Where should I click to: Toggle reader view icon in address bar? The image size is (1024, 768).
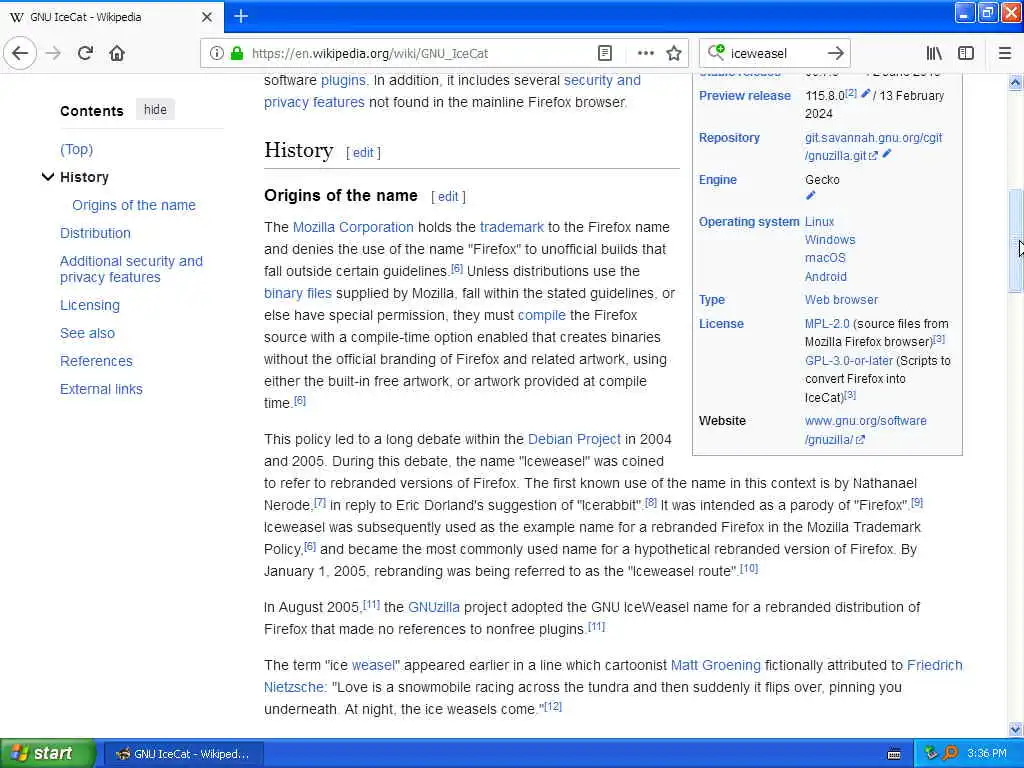pos(605,53)
